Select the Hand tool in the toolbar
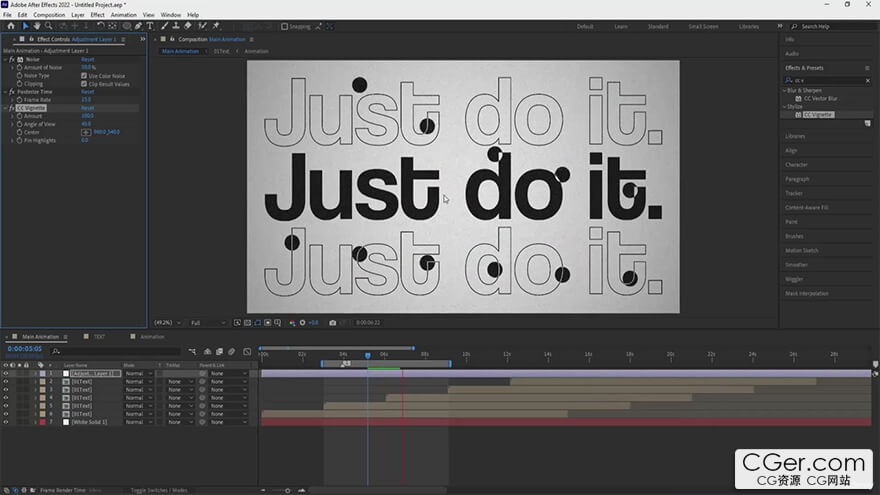 [x=39, y=26]
